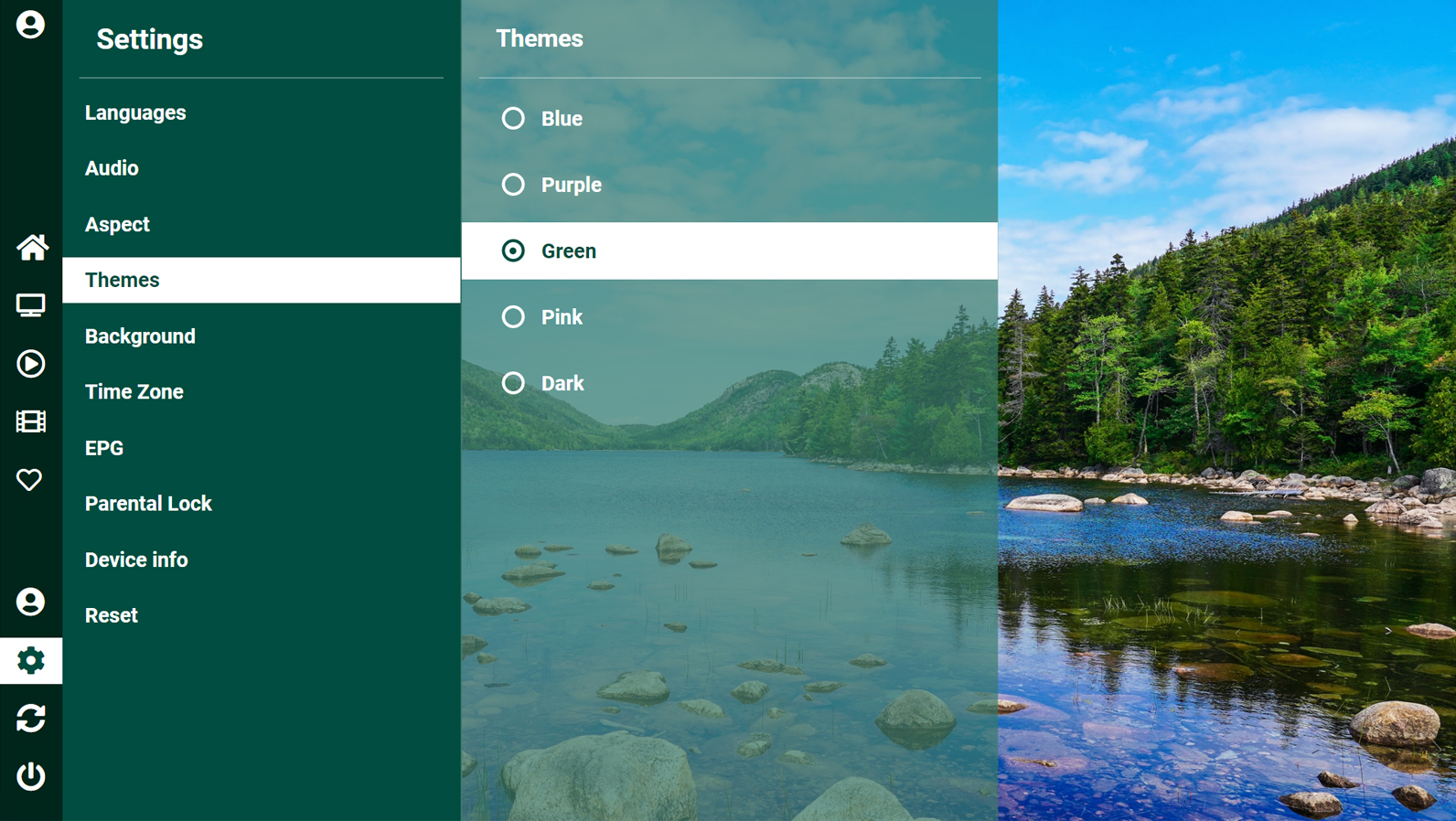This screenshot has height=821, width=1456.
Task: Open Languages settings
Action: [262, 112]
